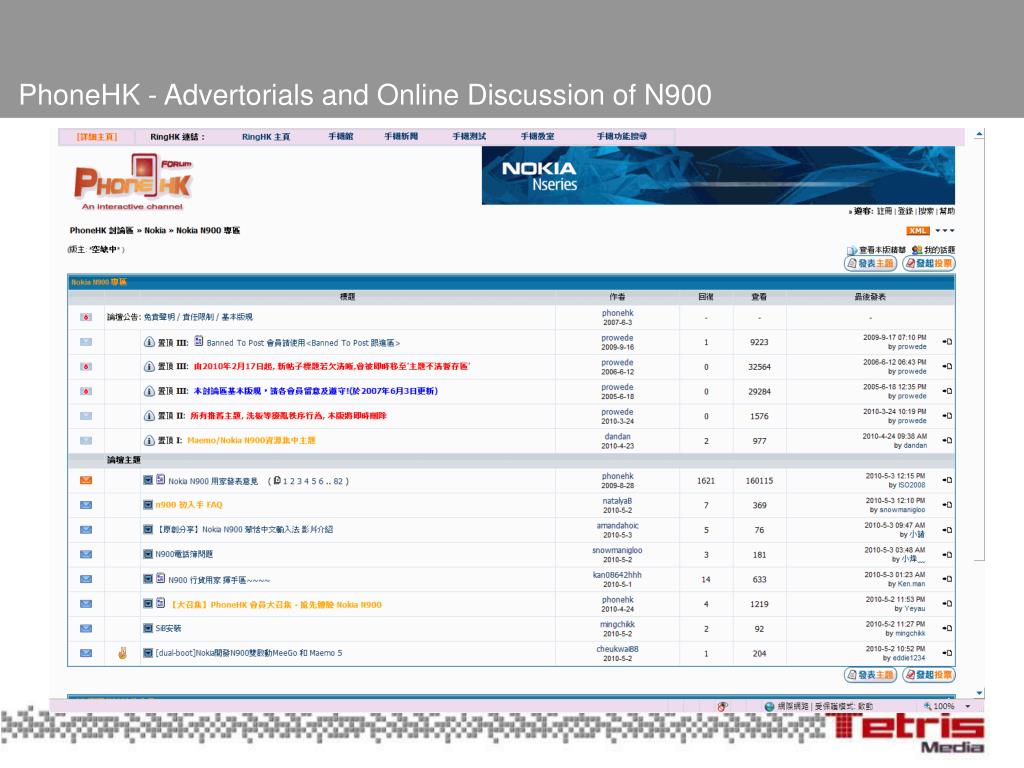Click the orange envelope icon for N900 用家 thread
Image resolution: width=1024 pixels, height=768 pixels.
pos(86,480)
